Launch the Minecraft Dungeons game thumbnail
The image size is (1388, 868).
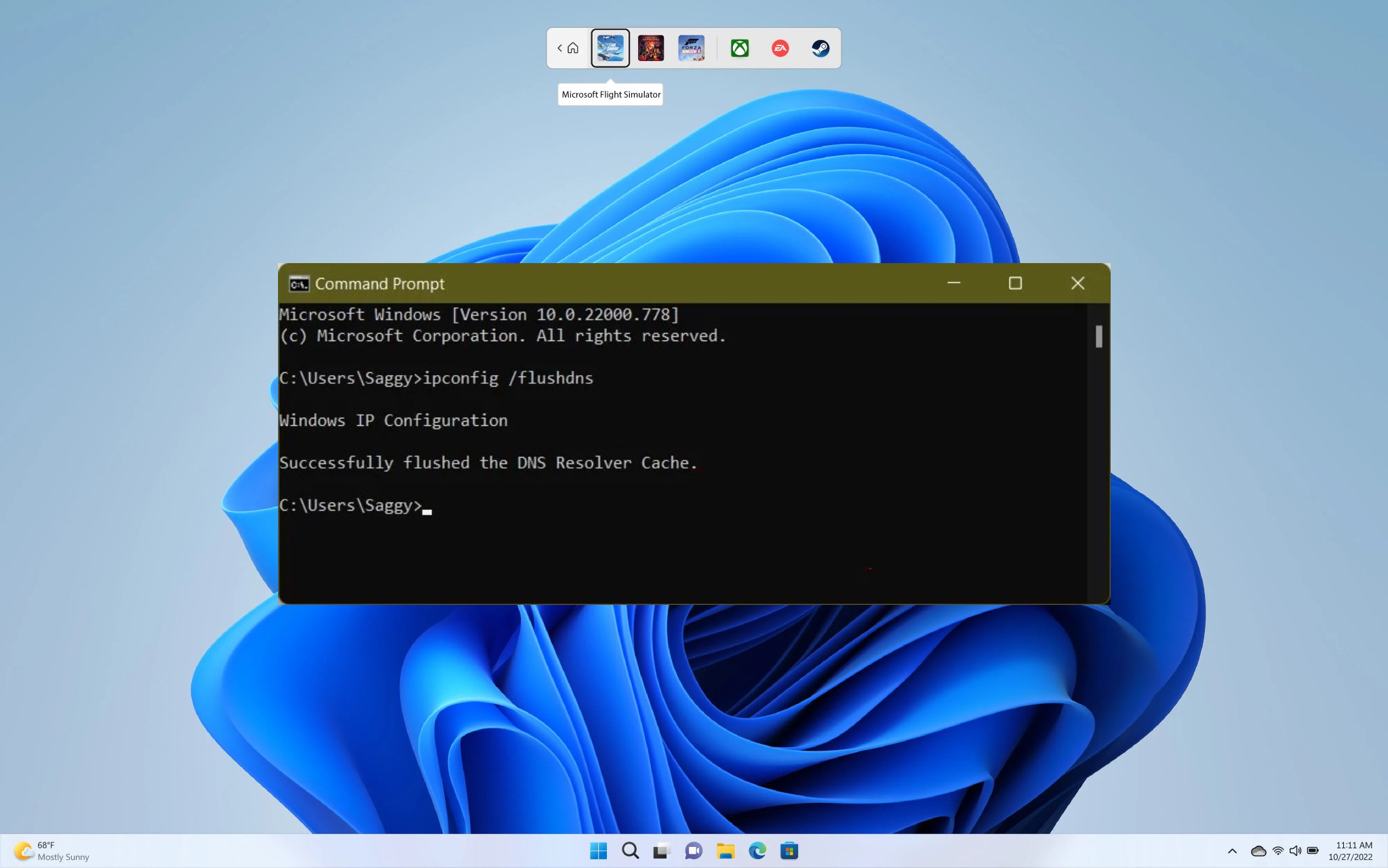(651, 48)
